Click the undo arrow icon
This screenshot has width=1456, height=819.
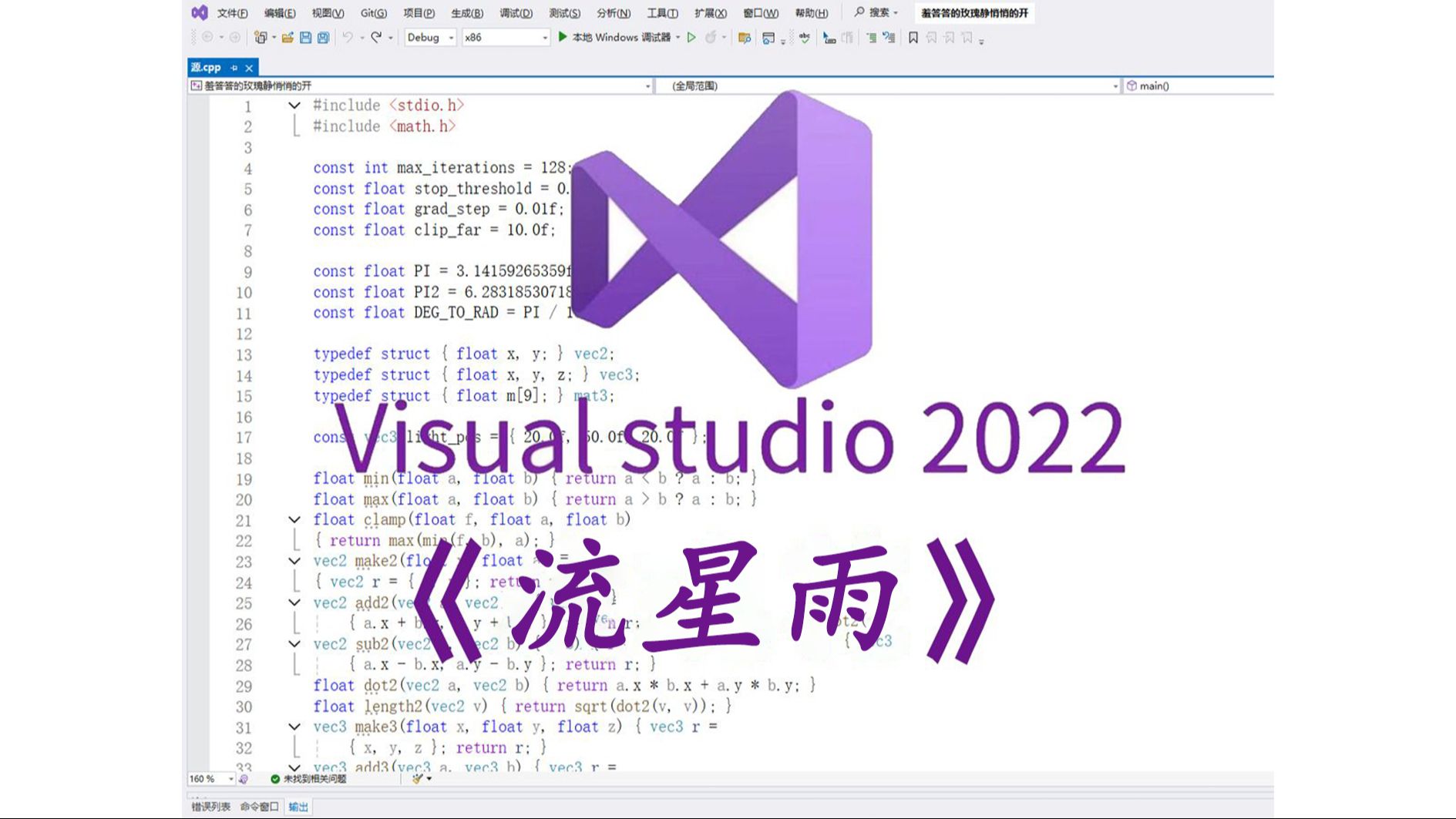click(x=348, y=37)
